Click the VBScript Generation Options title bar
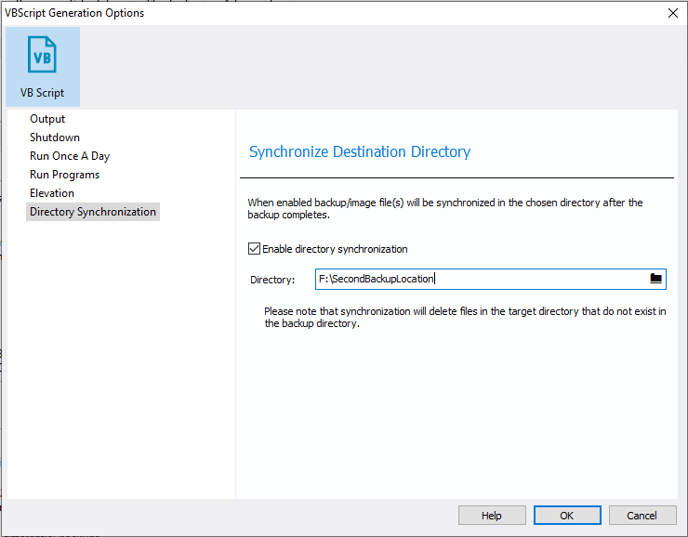The height and width of the screenshot is (537, 688). tap(333, 13)
